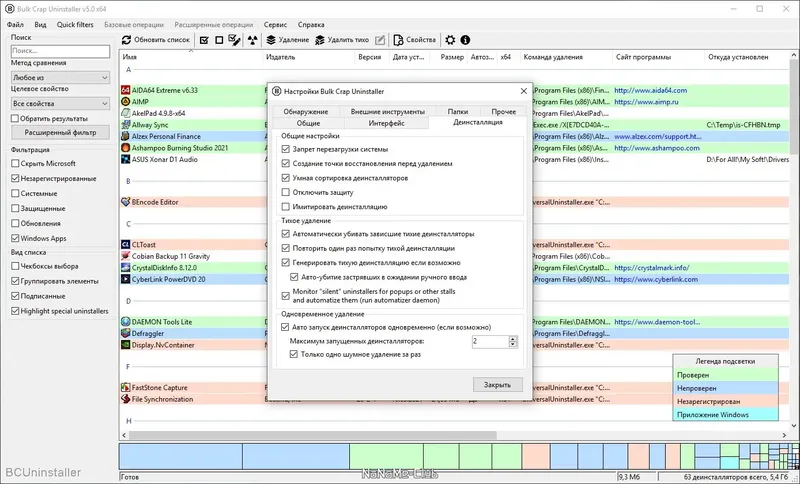This screenshot has height=484, width=800.
Task: Toggle Создание точки восстановления checkbox
Action: click(286, 164)
